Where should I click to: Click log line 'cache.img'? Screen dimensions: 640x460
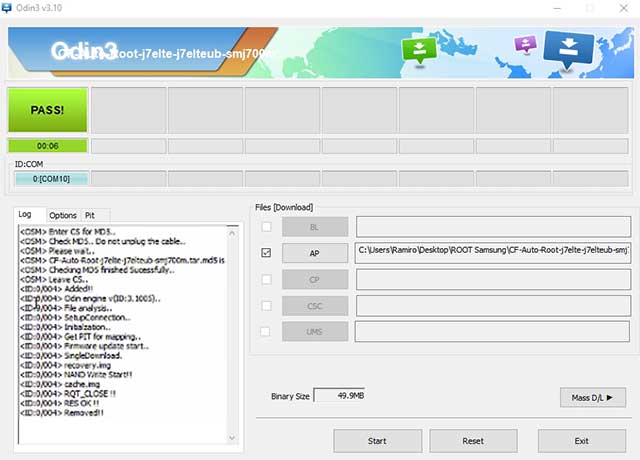60,384
